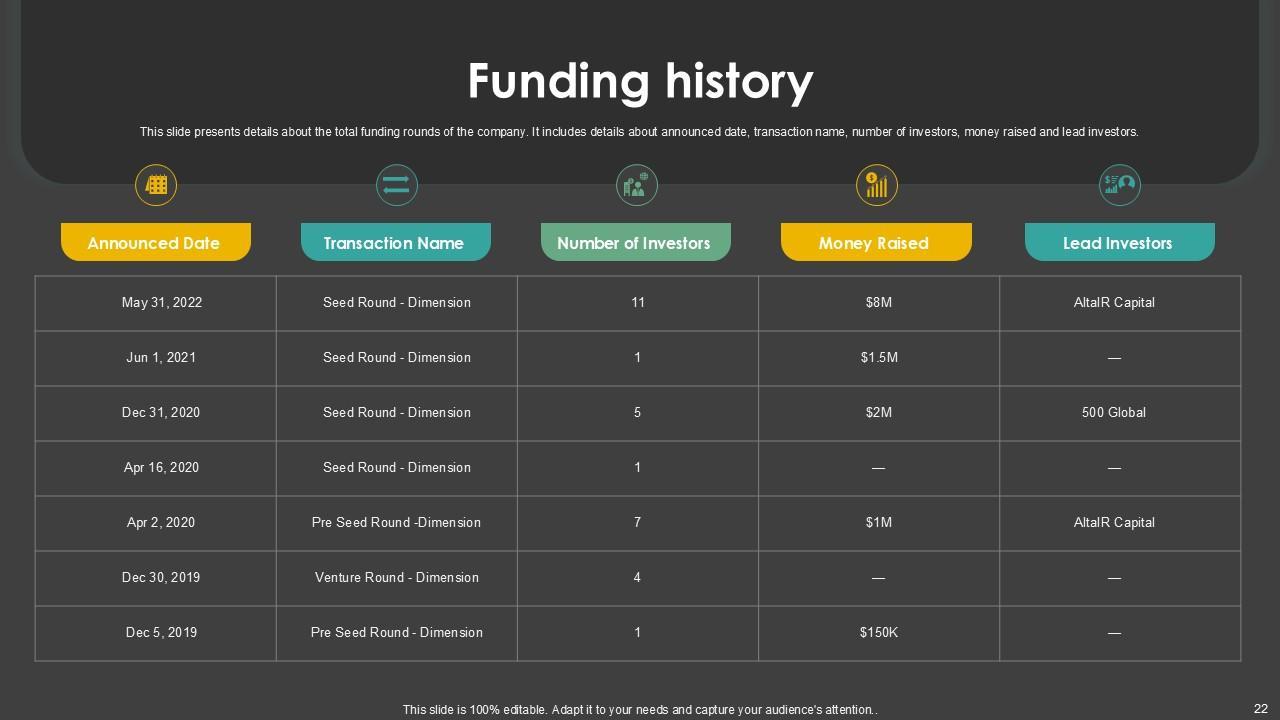Image resolution: width=1280 pixels, height=720 pixels.
Task: Click the lead investor icon above Lead Investors
Action: coord(1119,185)
